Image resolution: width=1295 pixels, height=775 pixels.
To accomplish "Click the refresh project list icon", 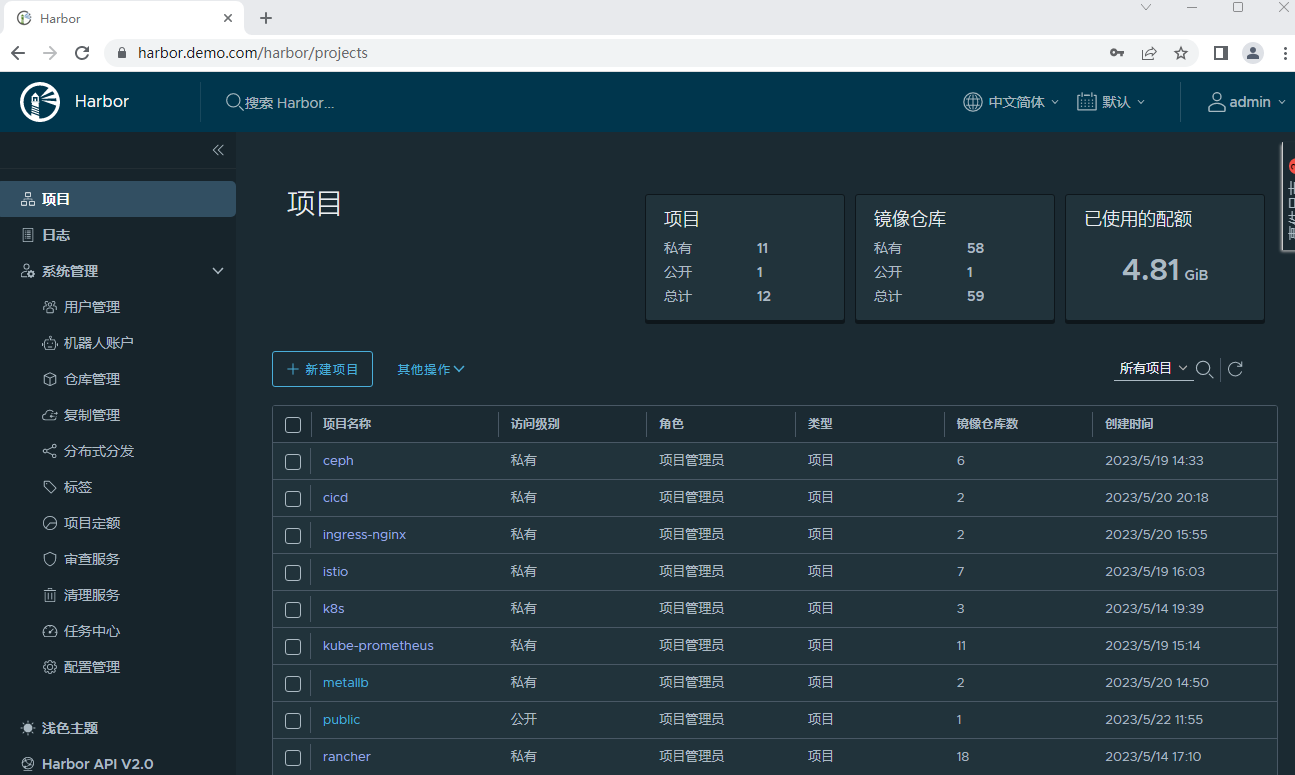I will click(1235, 369).
